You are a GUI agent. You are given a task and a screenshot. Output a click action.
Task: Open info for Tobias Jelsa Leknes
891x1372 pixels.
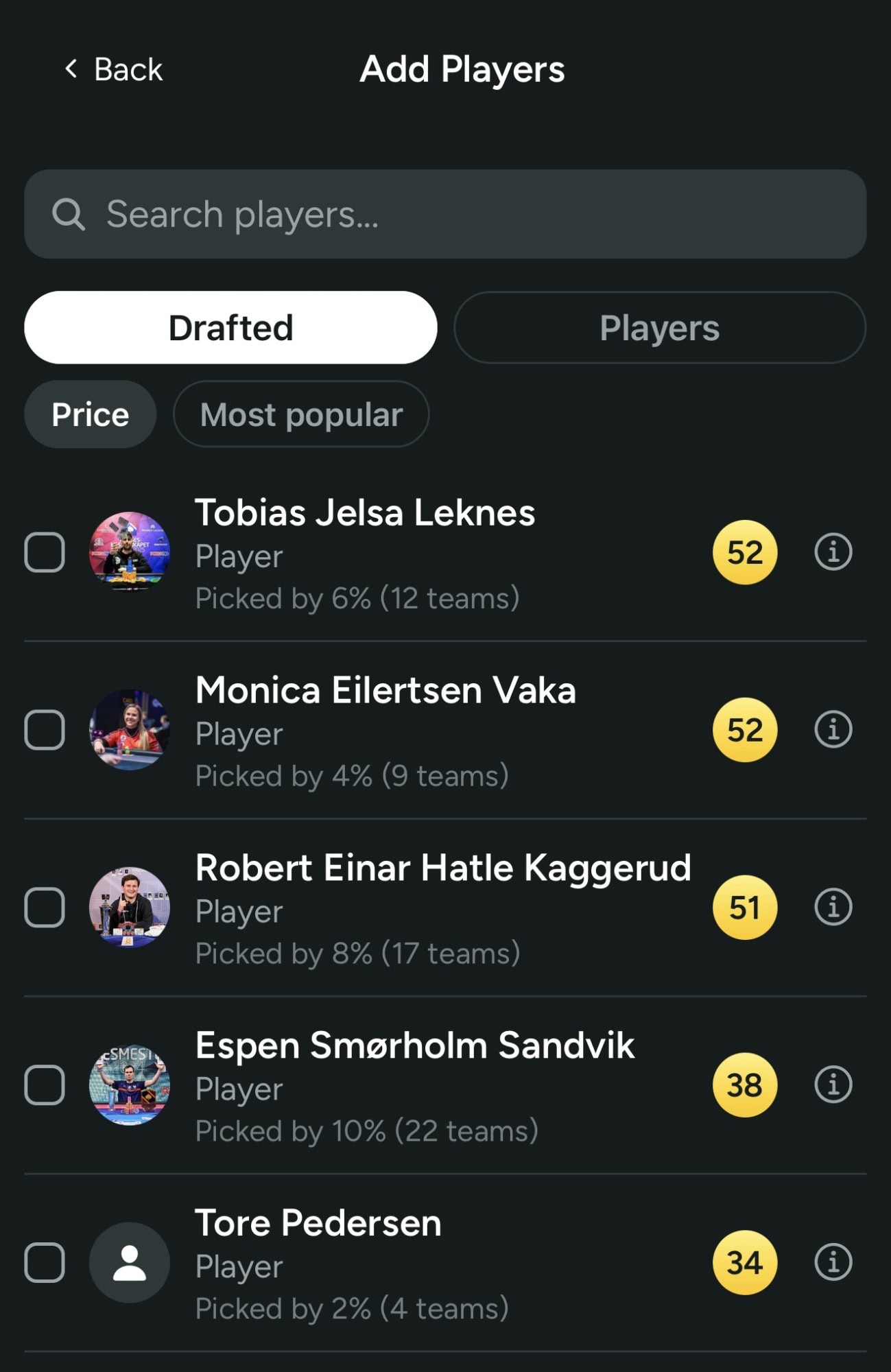point(833,552)
